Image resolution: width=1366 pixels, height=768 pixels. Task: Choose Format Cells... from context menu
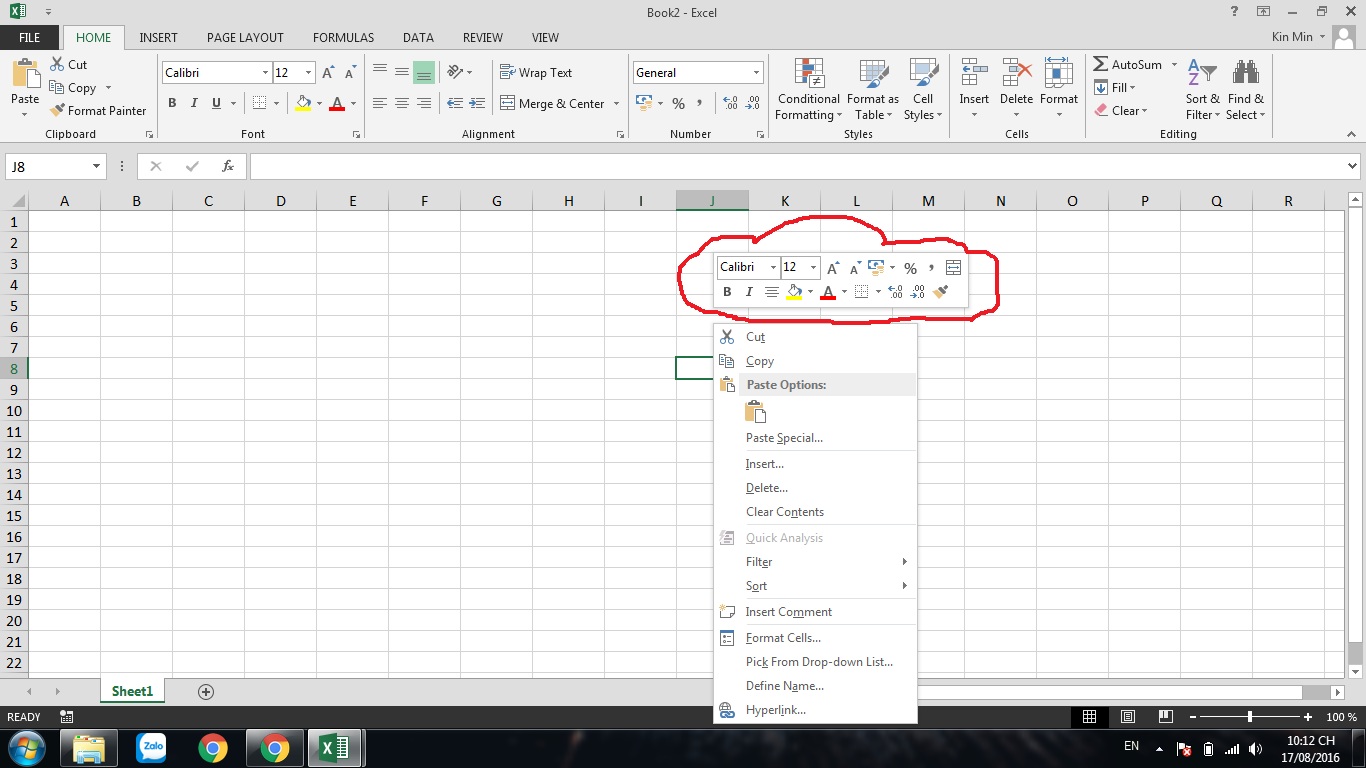click(783, 638)
